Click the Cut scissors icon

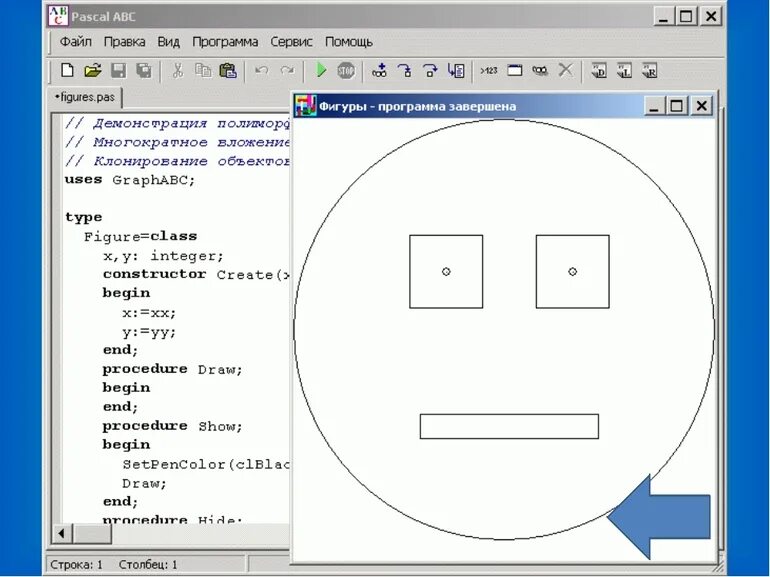point(178,71)
